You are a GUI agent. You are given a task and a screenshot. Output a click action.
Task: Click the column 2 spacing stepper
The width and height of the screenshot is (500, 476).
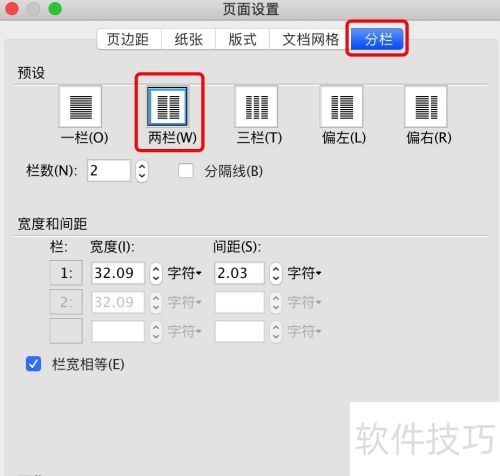pyautogui.click(x=276, y=302)
